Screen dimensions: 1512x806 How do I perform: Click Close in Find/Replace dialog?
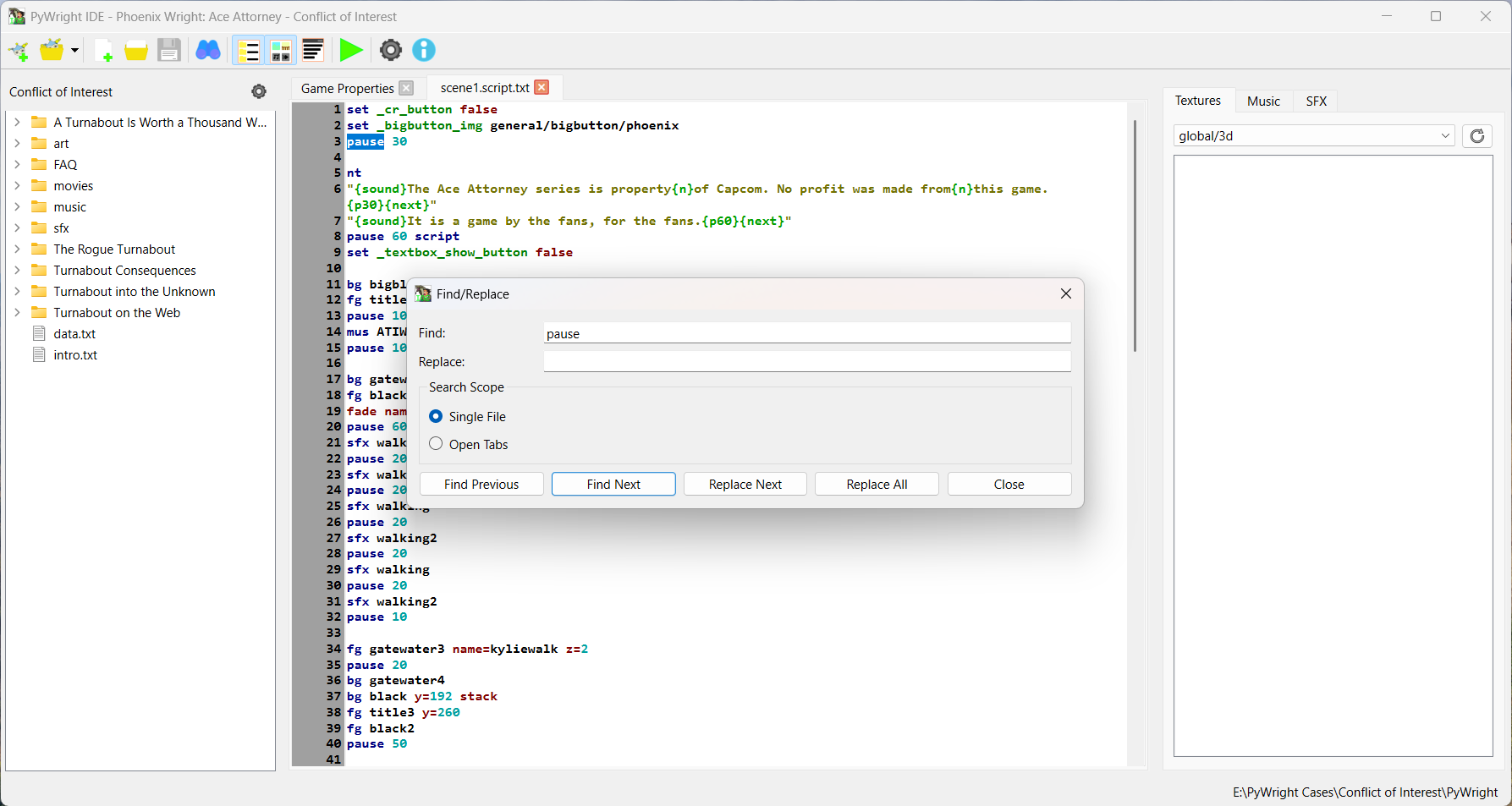(x=1009, y=485)
